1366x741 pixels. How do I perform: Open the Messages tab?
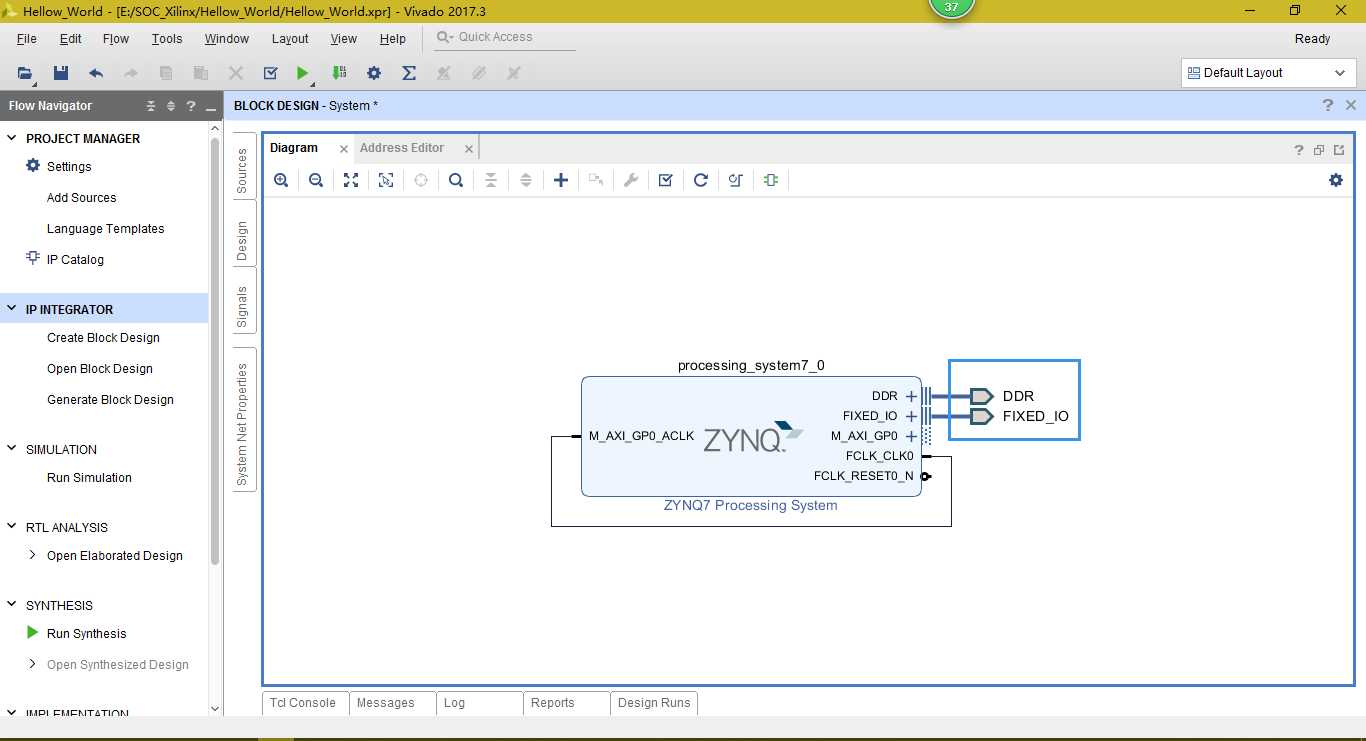coord(392,703)
